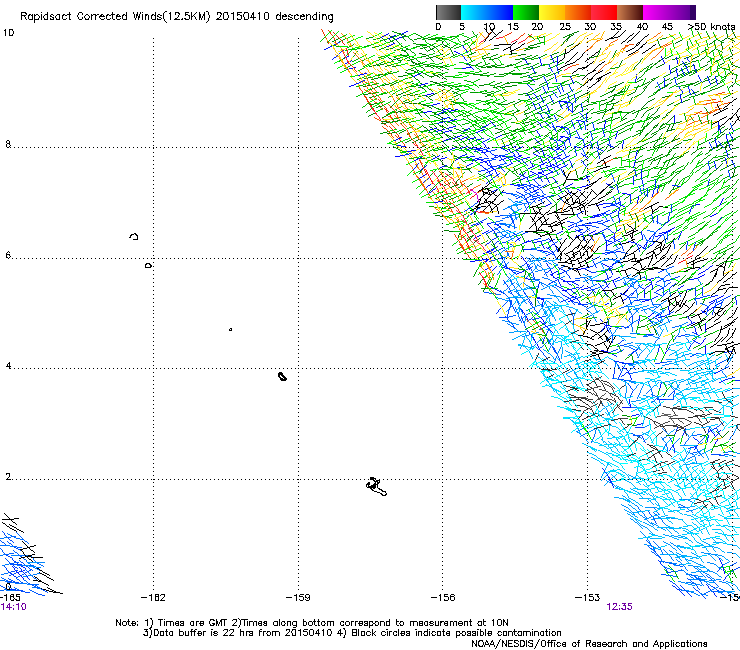This screenshot has height=650, width=740.
Task: Click the latitude axis label '6'
Action: (x=8, y=255)
